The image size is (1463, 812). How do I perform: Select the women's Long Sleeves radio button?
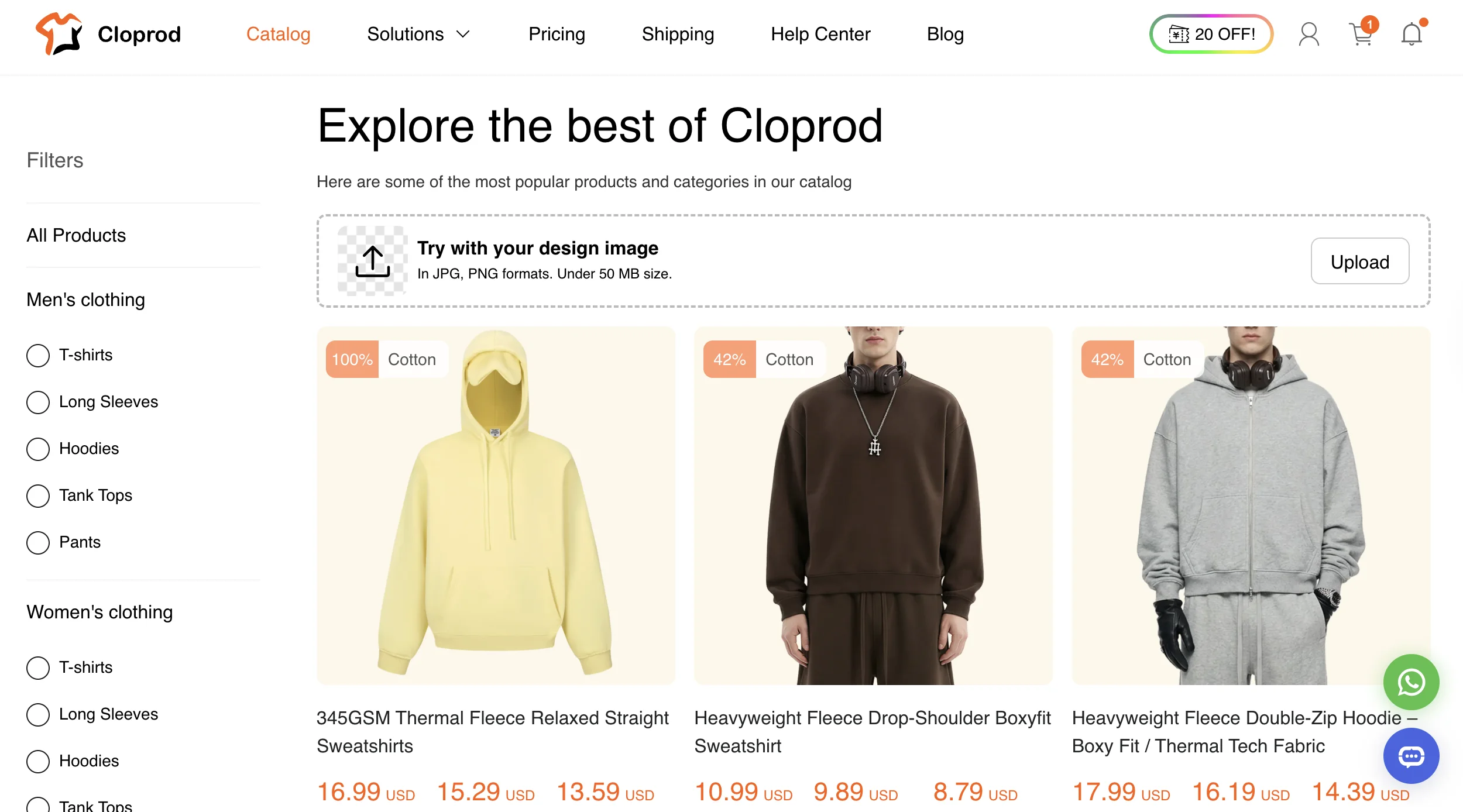tap(38, 714)
